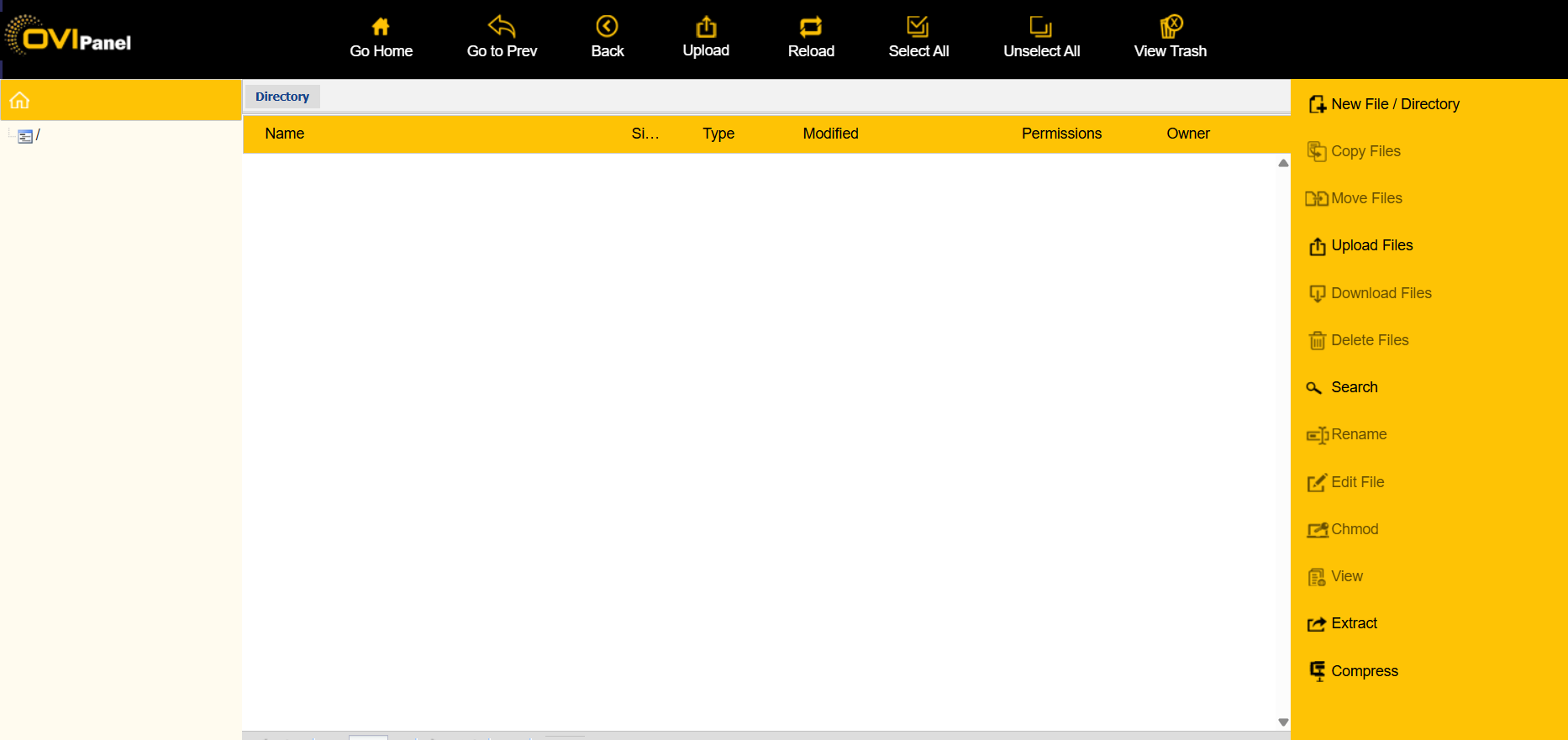Viewport: 1568px width, 740px height.
Task: Switch to the Directory tab
Action: coord(282,97)
